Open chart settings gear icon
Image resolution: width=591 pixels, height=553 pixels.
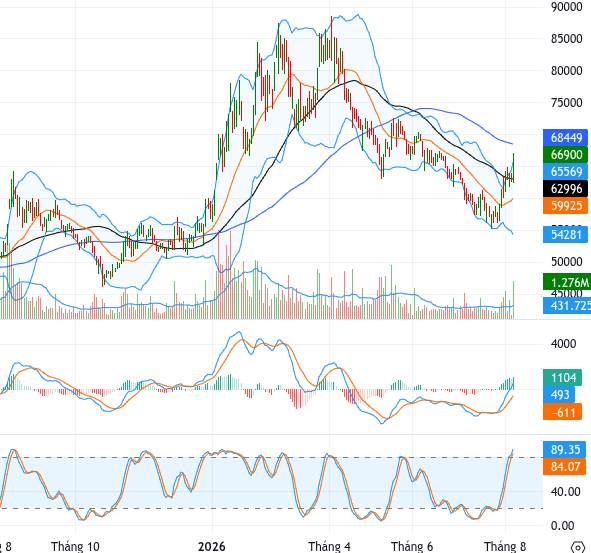578,547
